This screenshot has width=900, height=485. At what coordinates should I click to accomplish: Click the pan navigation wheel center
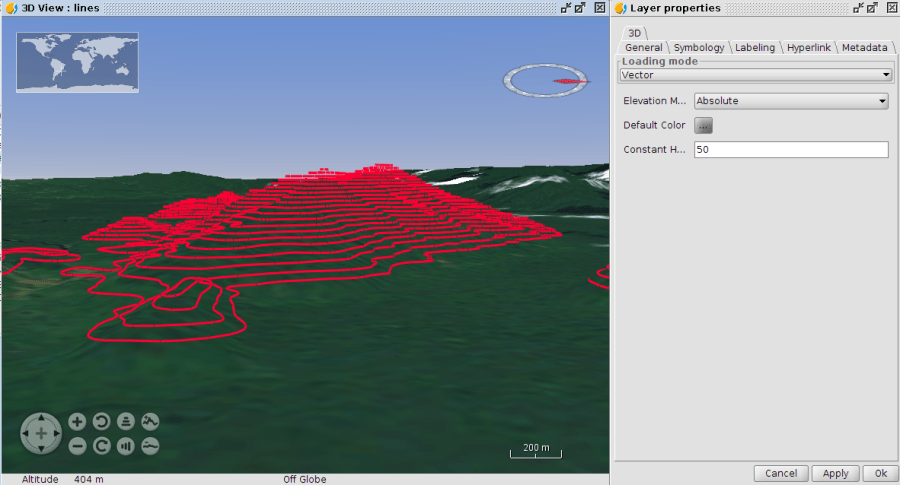pos(41,434)
